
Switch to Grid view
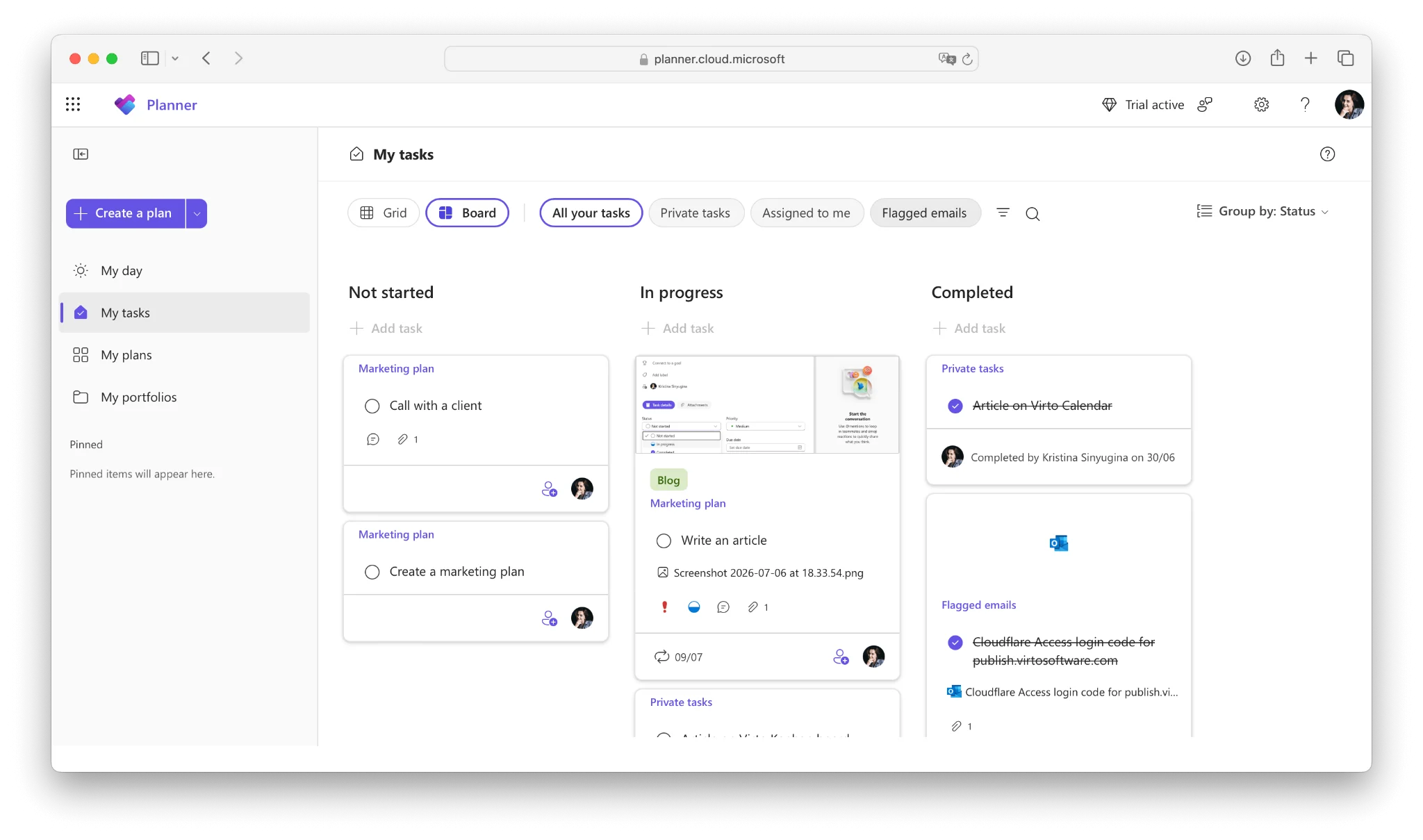(x=384, y=213)
